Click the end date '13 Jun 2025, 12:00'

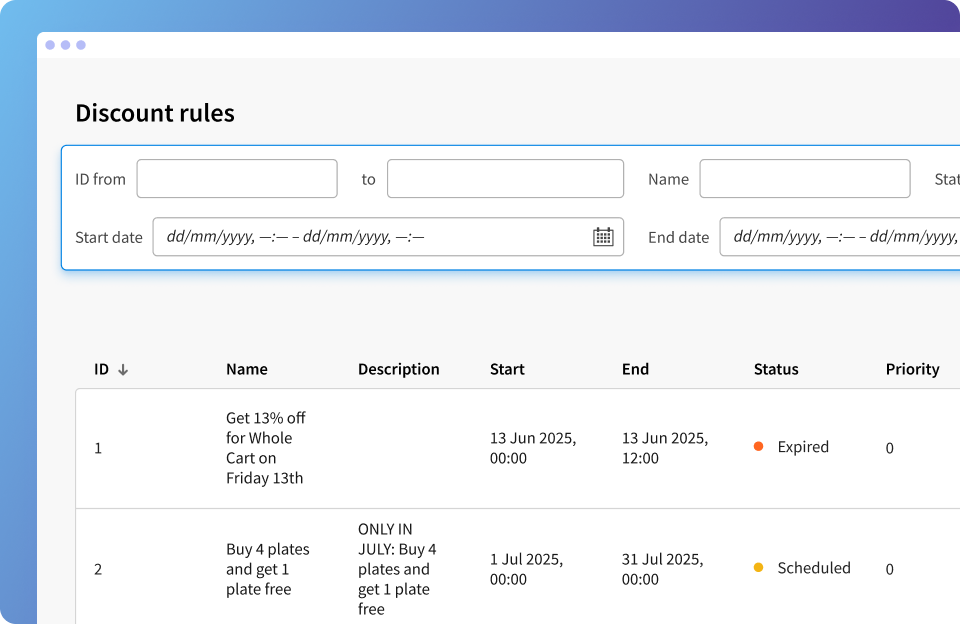(665, 448)
